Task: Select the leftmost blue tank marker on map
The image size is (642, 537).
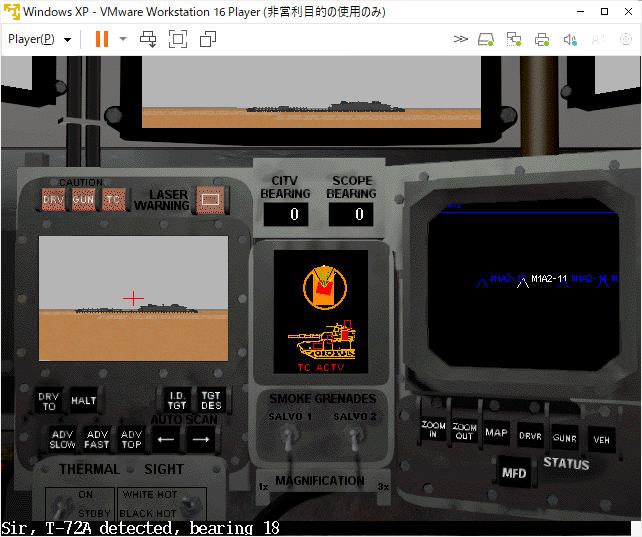Action: [x=482, y=283]
